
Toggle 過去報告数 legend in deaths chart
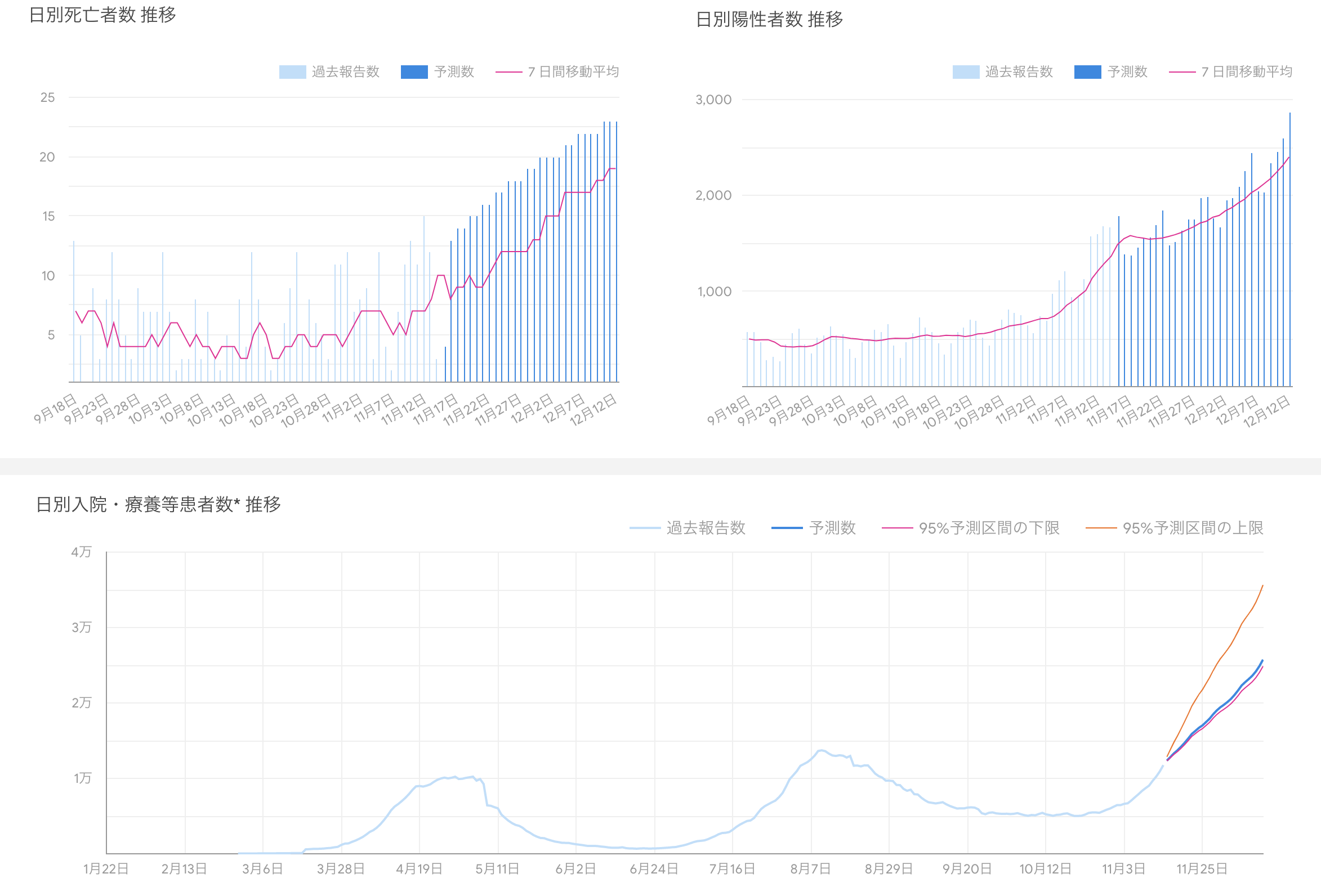[x=329, y=71]
